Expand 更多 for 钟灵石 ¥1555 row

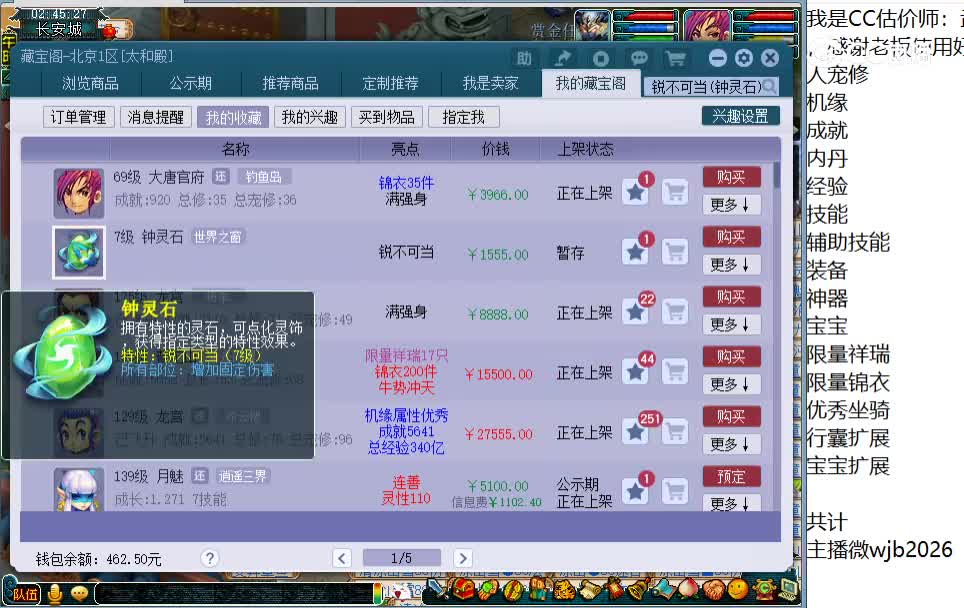pos(732,264)
